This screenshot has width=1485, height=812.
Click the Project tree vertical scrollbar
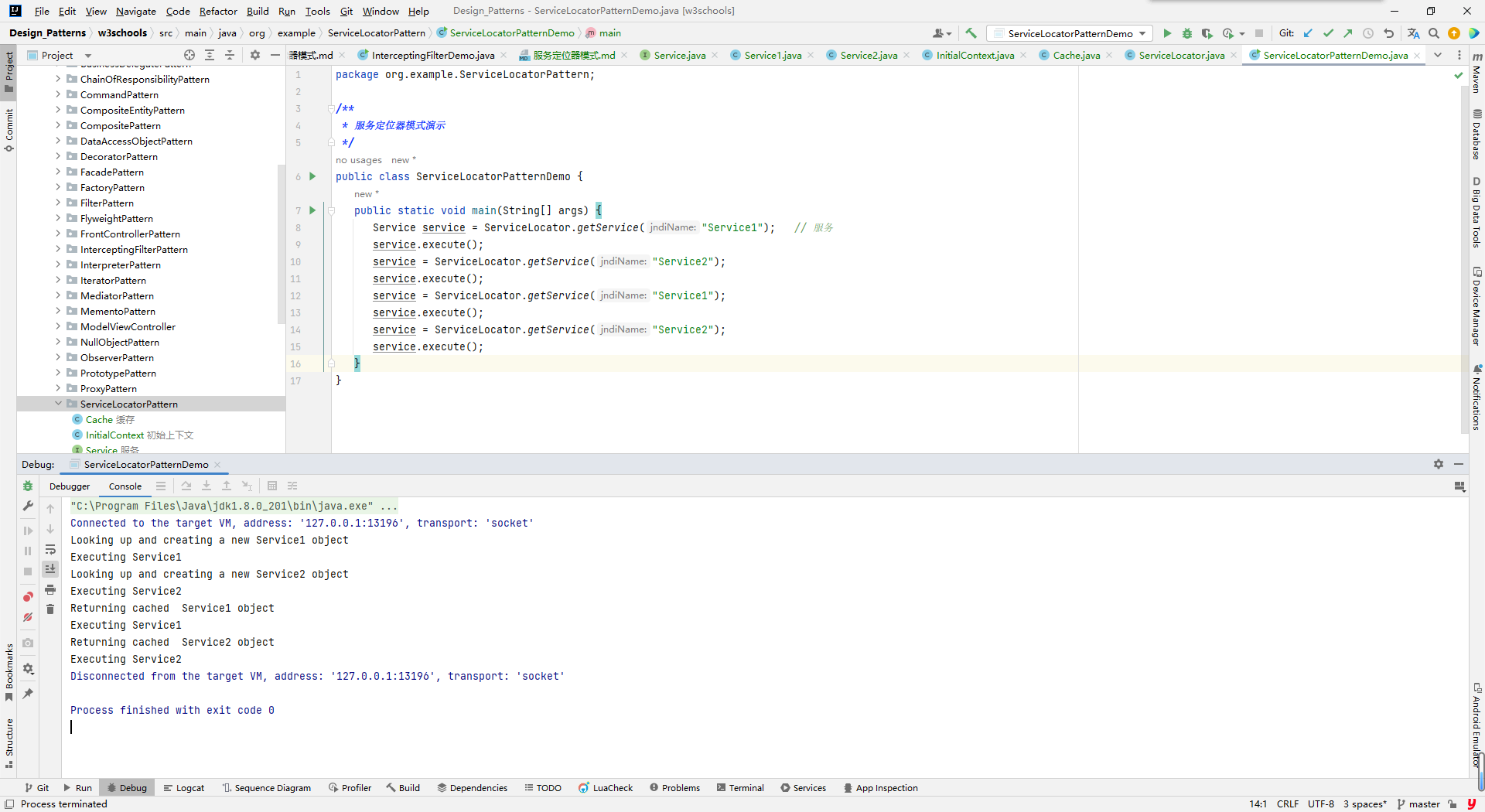pyautogui.click(x=282, y=244)
